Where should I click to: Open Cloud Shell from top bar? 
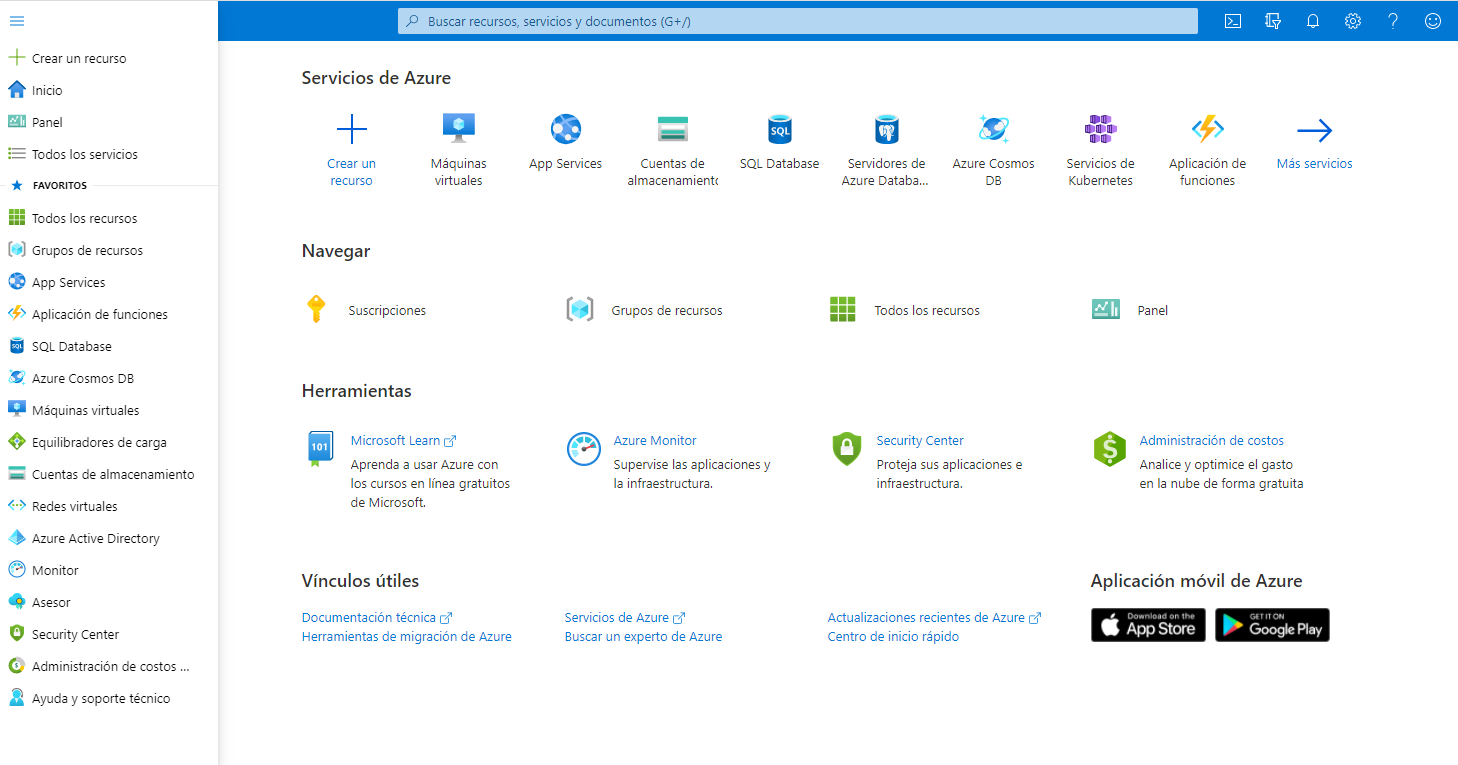[x=1233, y=21]
